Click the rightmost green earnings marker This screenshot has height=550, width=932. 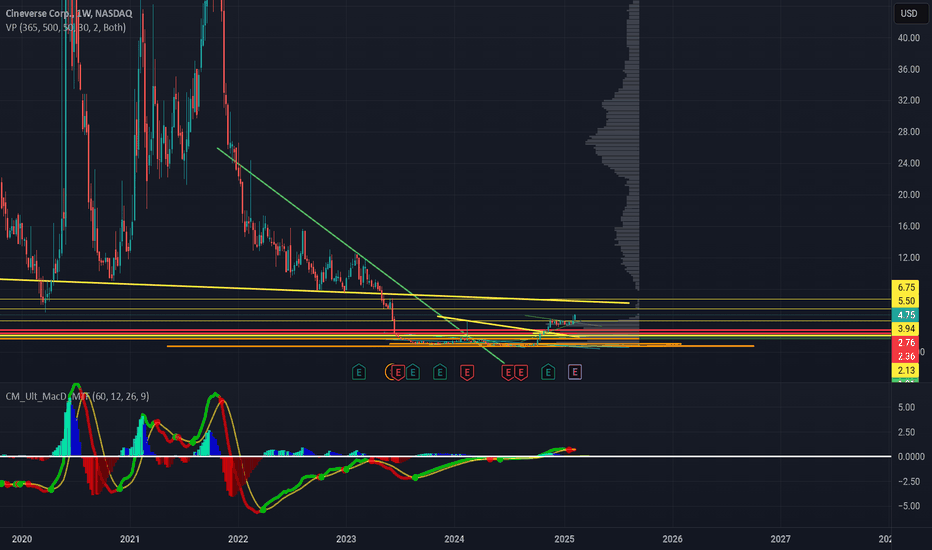point(548,372)
